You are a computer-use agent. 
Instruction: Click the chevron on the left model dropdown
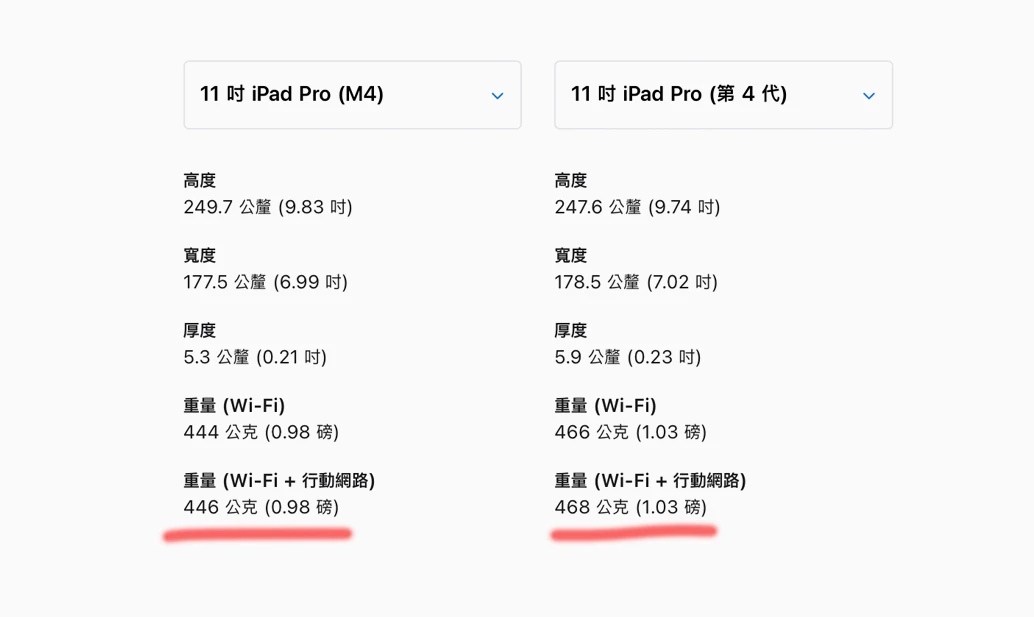[x=497, y=95]
